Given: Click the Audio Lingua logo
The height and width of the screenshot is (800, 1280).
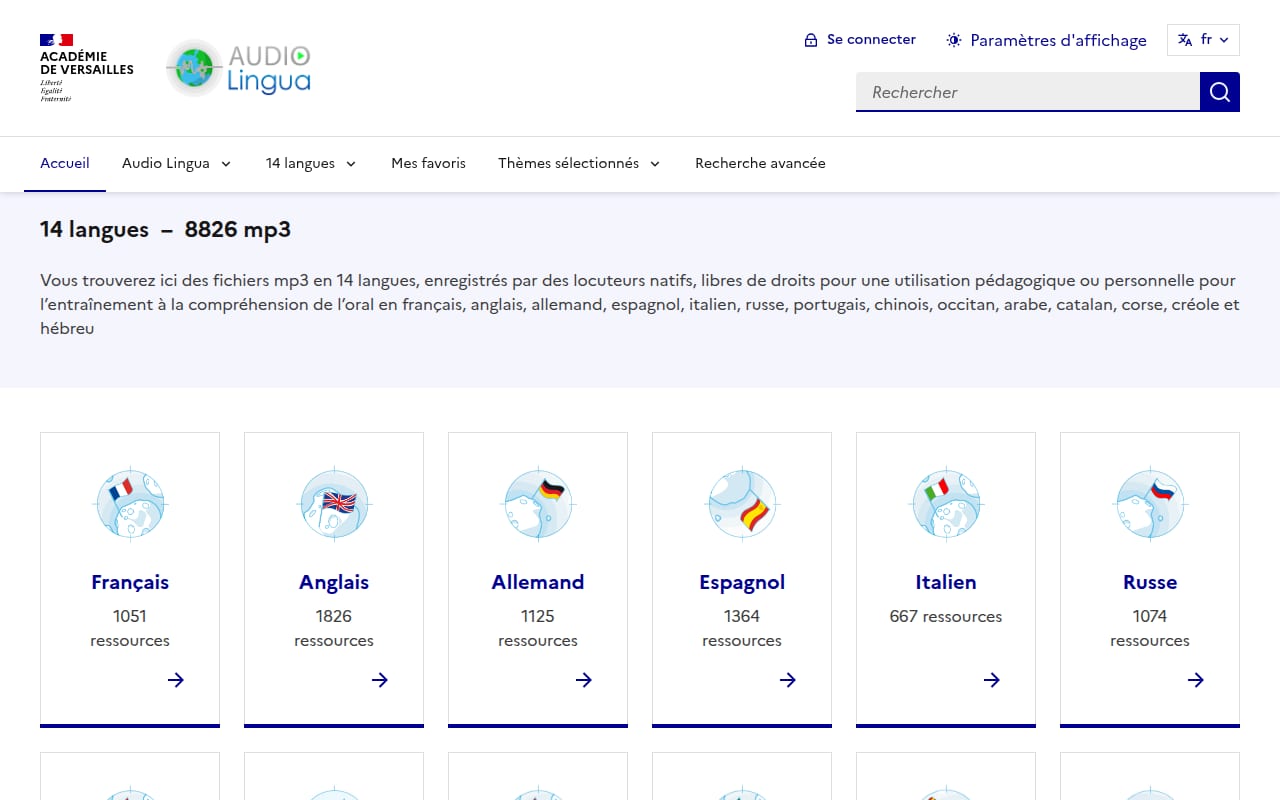Looking at the screenshot, I should click(x=238, y=68).
